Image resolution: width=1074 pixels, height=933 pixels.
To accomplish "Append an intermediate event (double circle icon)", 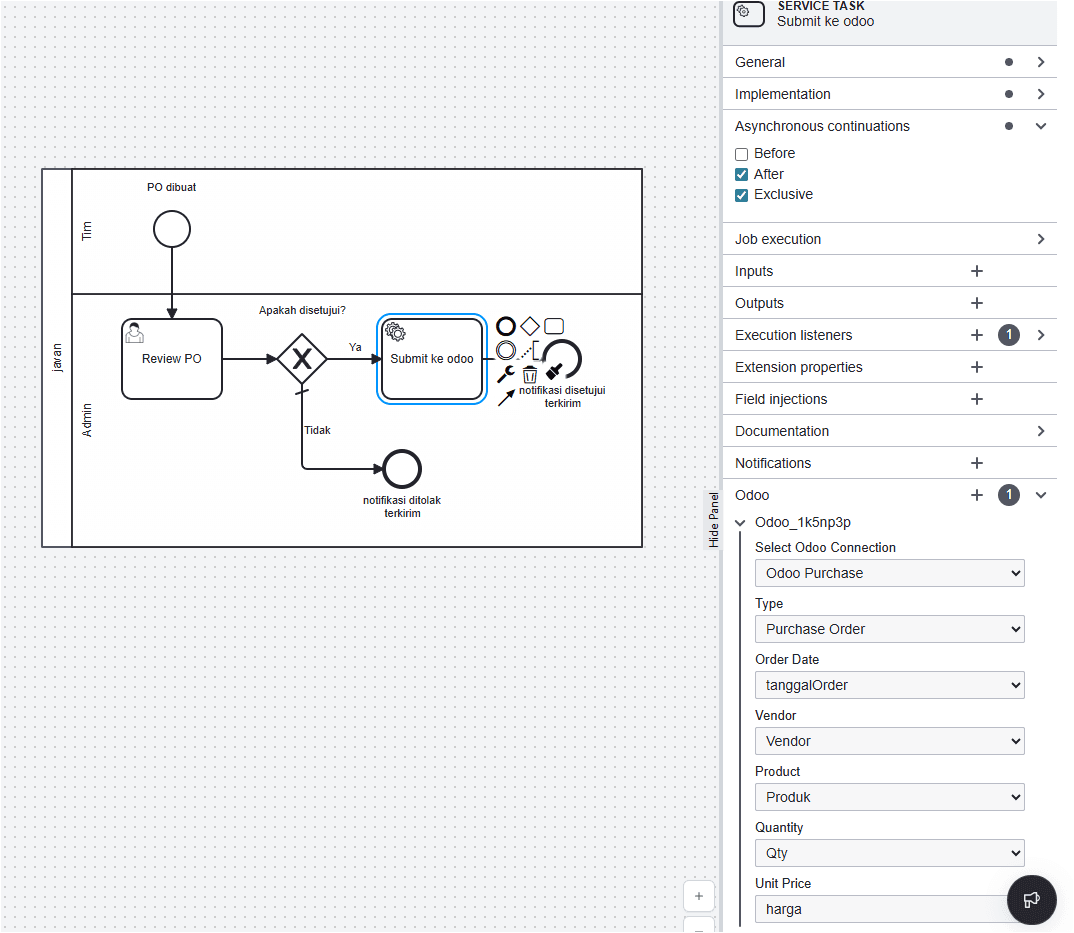I will pos(506,350).
